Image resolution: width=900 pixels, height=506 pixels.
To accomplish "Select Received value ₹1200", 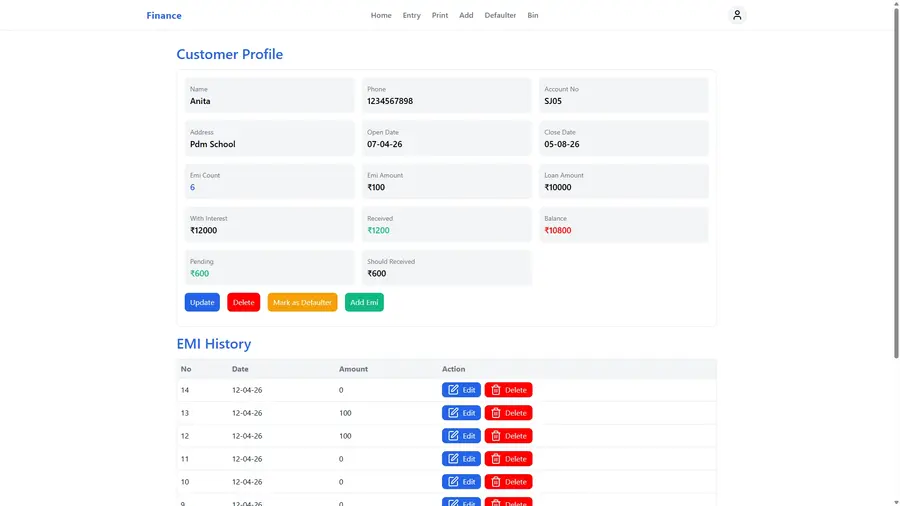I will tap(378, 231).
